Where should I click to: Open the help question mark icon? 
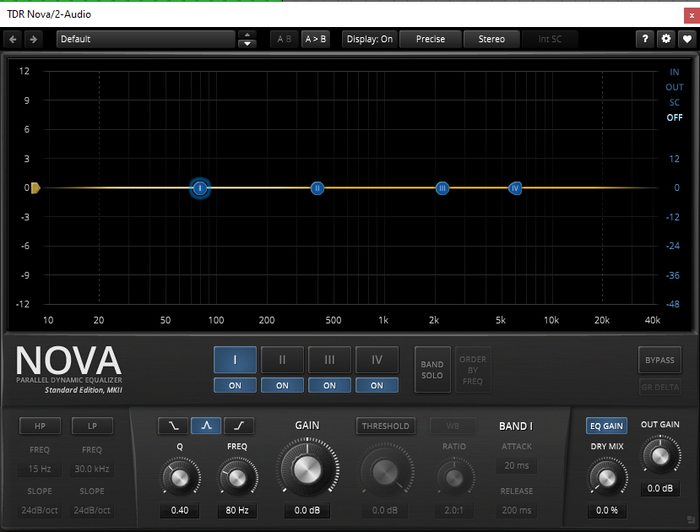coord(645,39)
